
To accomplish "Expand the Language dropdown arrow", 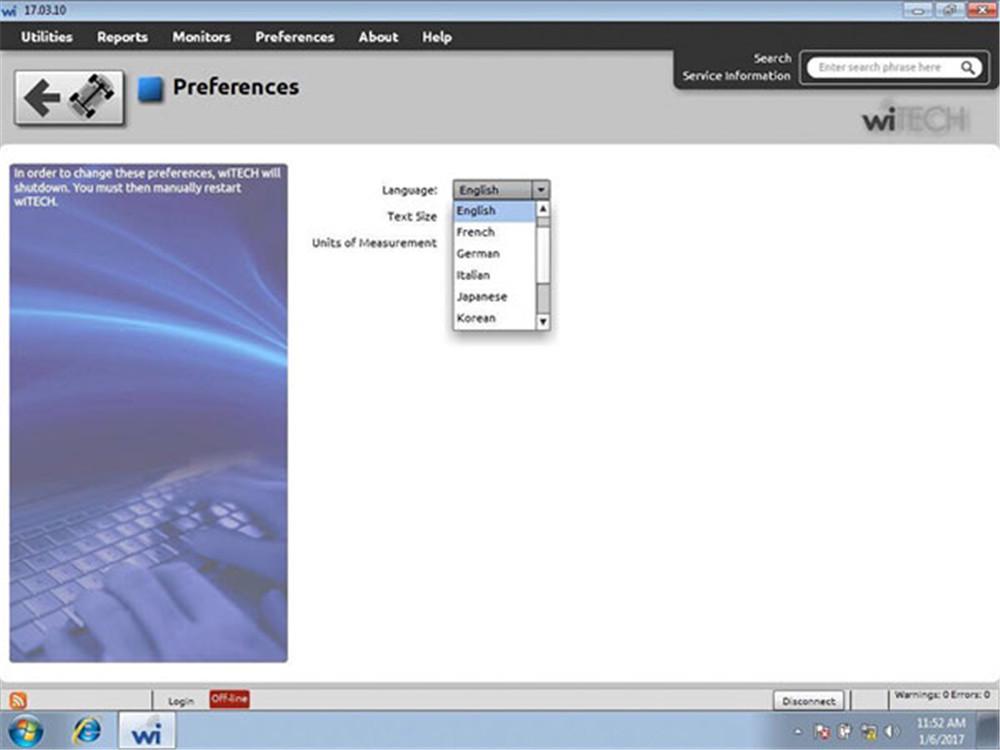I will click(x=540, y=189).
